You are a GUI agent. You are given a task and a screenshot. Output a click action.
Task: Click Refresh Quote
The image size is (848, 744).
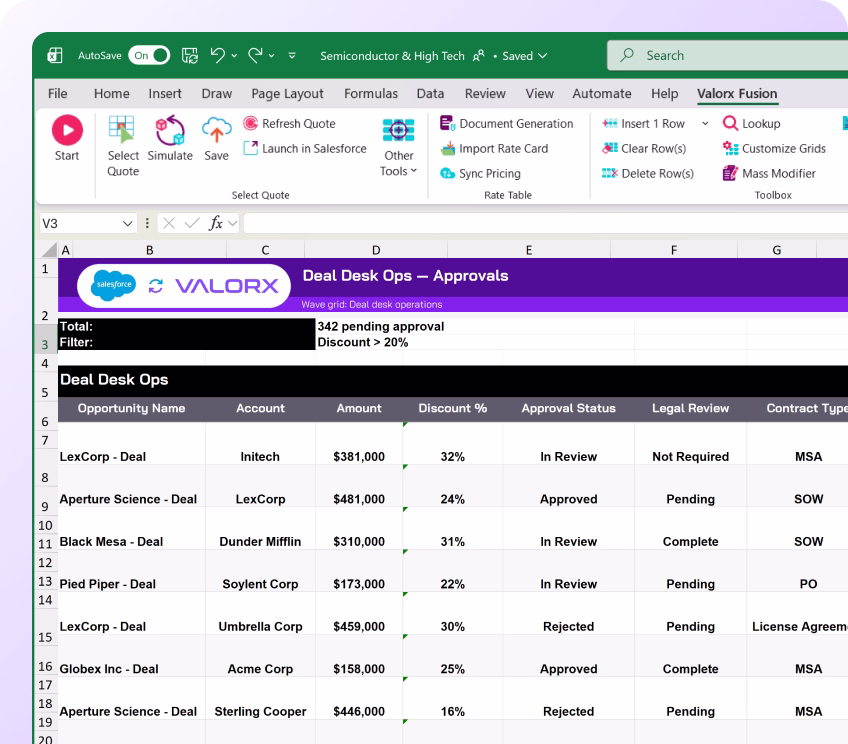[289, 123]
